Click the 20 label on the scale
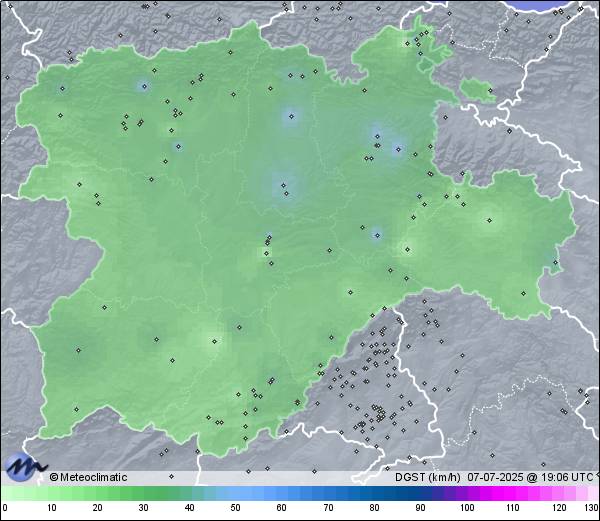This screenshot has width=600, height=521. (98, 508)
